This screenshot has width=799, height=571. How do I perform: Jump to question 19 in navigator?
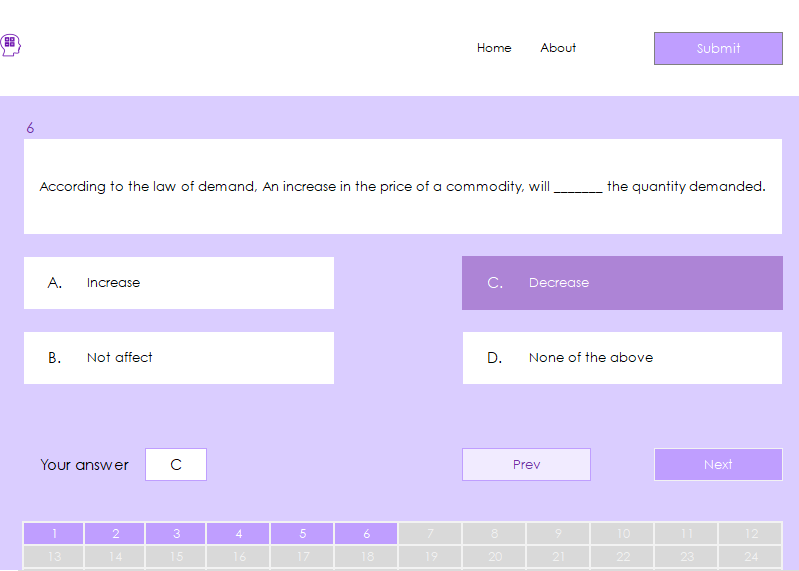point(431,557)
